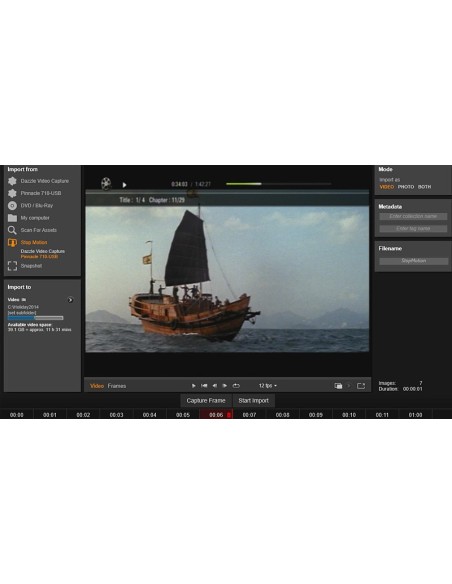
Task: Click the Capture Frame button
Action: (206, 400)
